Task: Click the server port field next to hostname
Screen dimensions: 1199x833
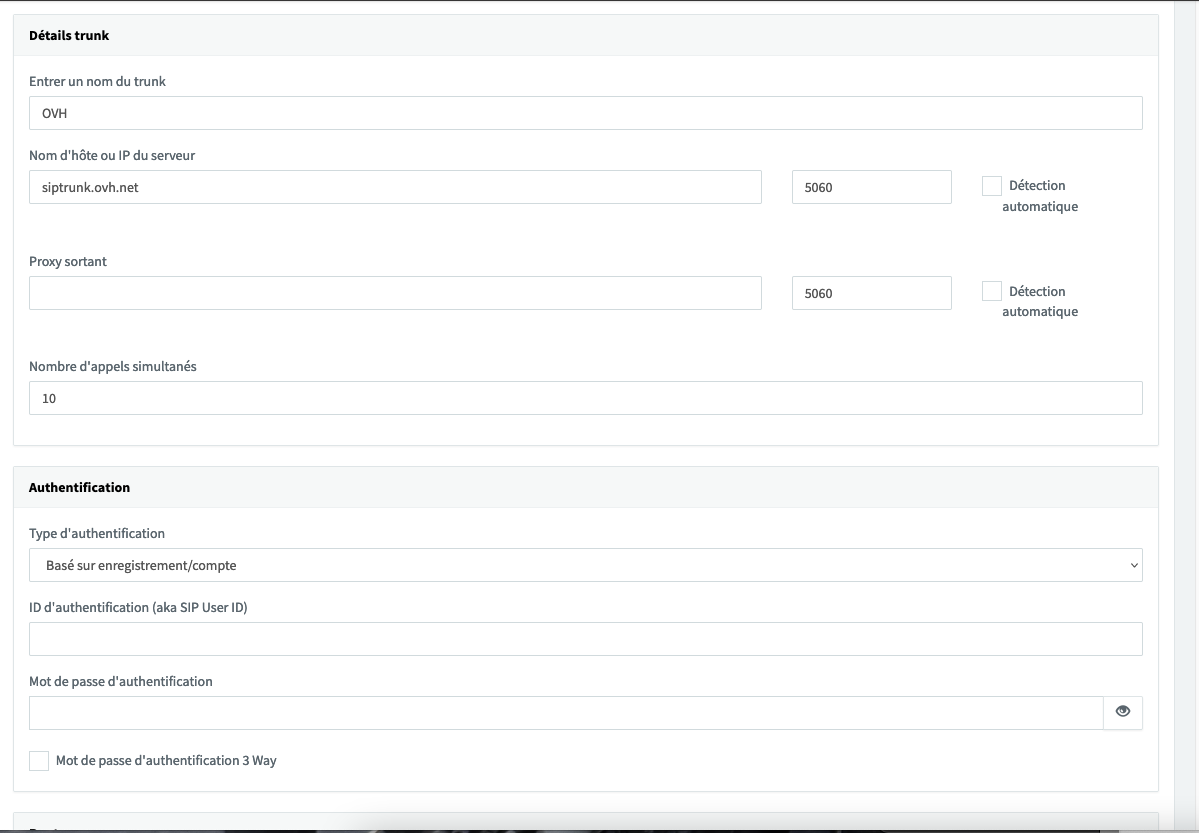Action: [x=871, y=187]
